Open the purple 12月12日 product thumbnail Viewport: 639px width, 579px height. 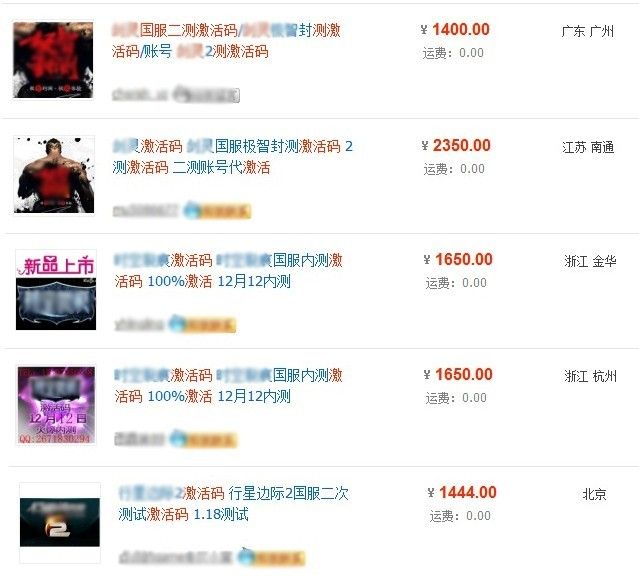click(56, 405)
